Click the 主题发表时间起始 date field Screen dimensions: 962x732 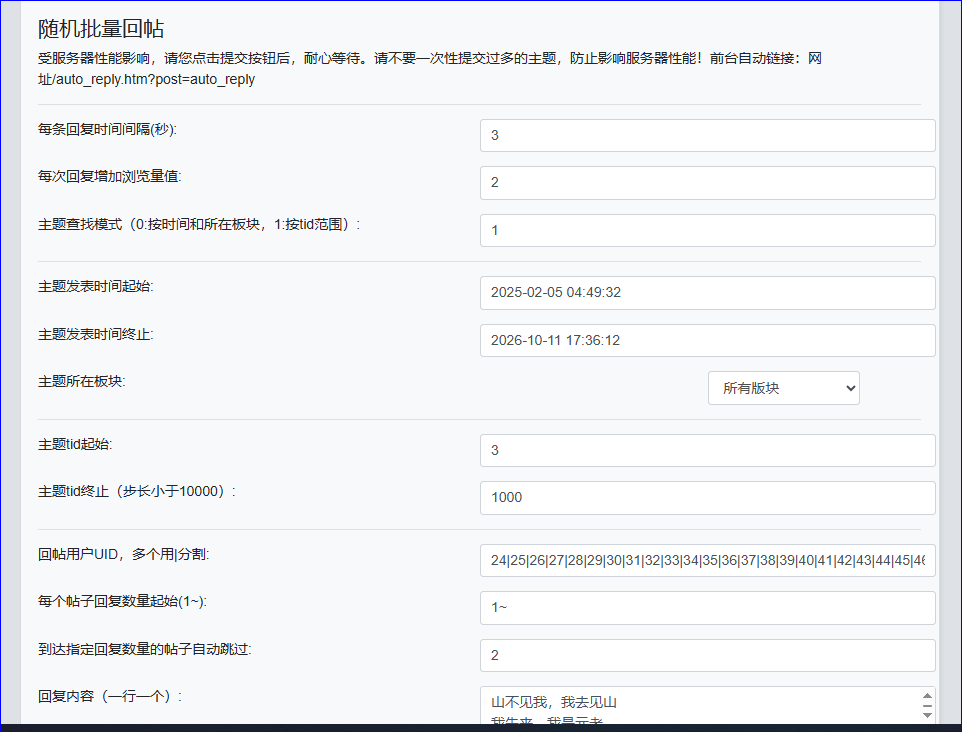pos(707,293)
